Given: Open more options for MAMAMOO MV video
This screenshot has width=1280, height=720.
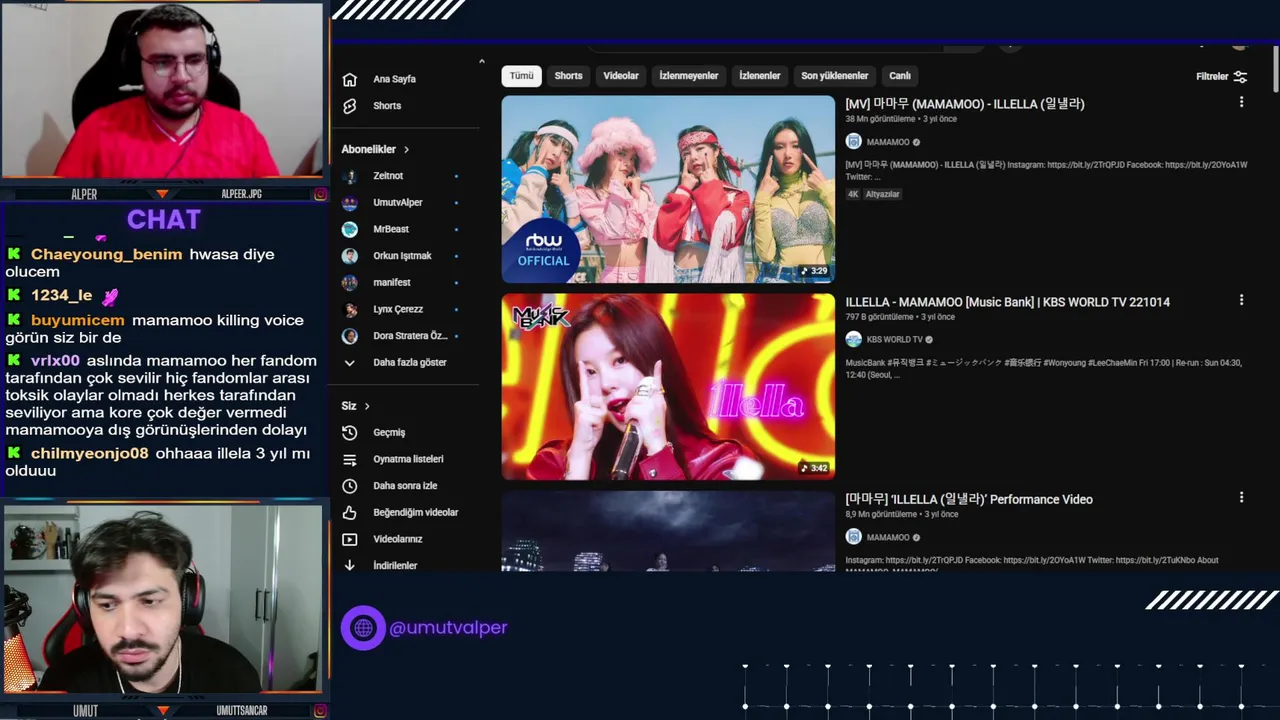Looking at the screenshot, I should (x=1241, y=102).
